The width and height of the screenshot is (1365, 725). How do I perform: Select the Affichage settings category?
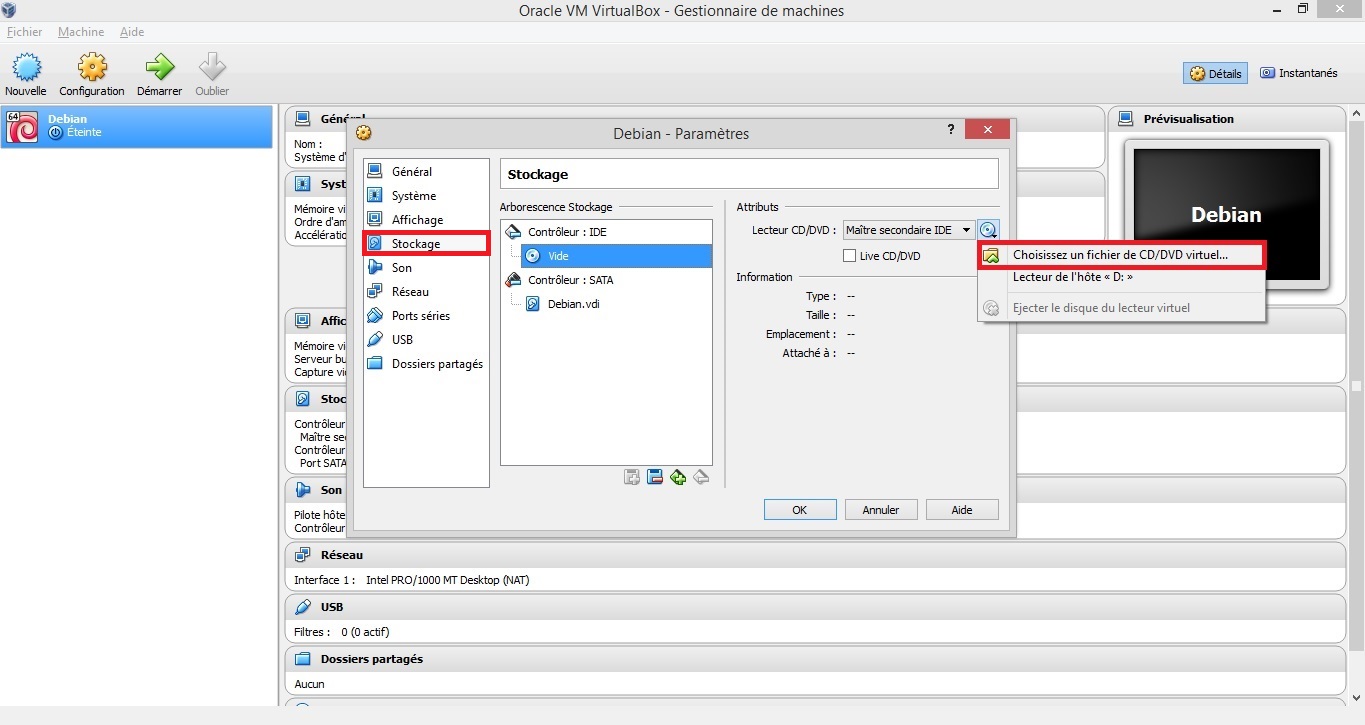coord(426,220)
